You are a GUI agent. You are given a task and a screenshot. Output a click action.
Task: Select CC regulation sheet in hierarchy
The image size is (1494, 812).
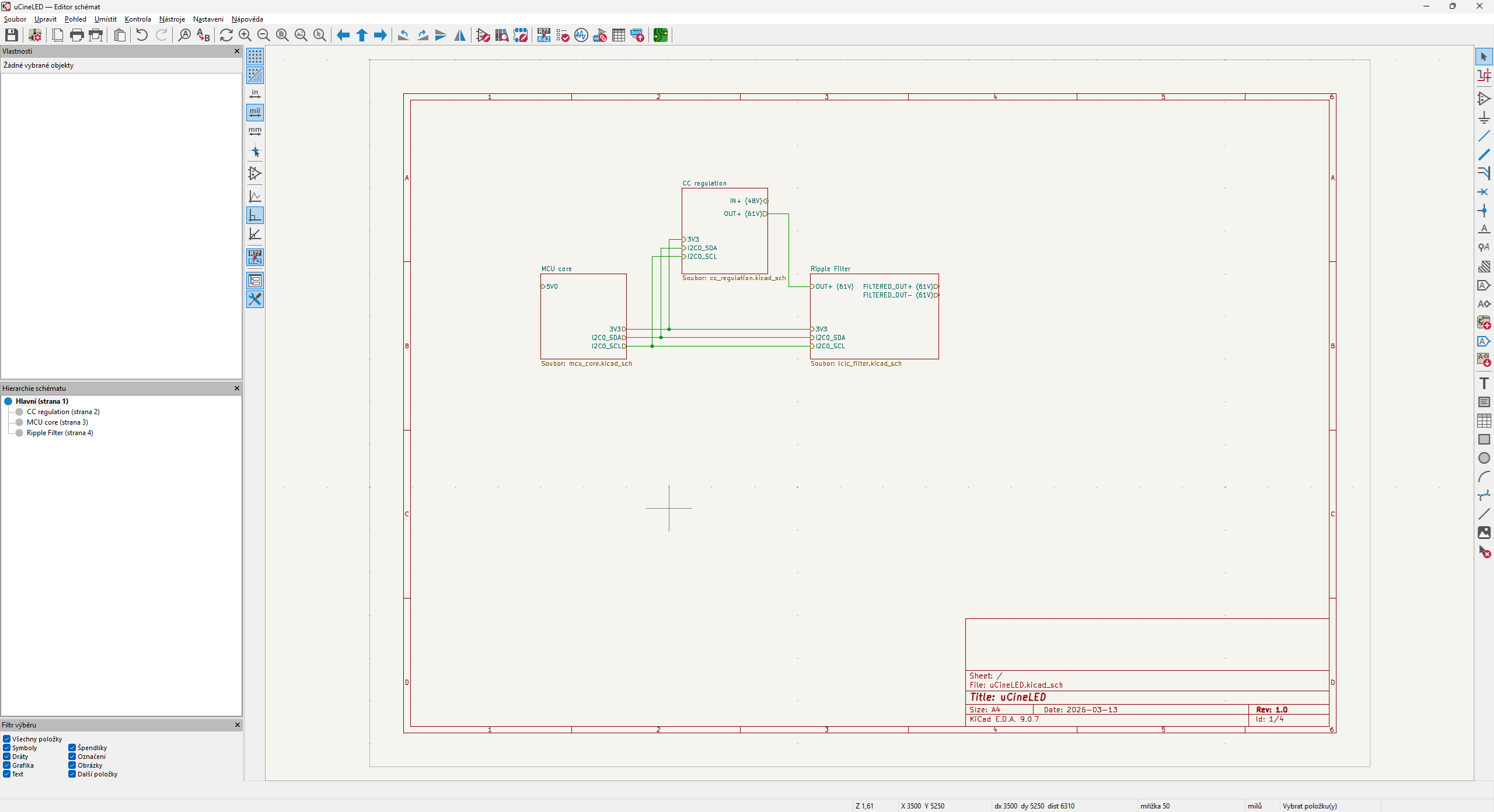63,412
